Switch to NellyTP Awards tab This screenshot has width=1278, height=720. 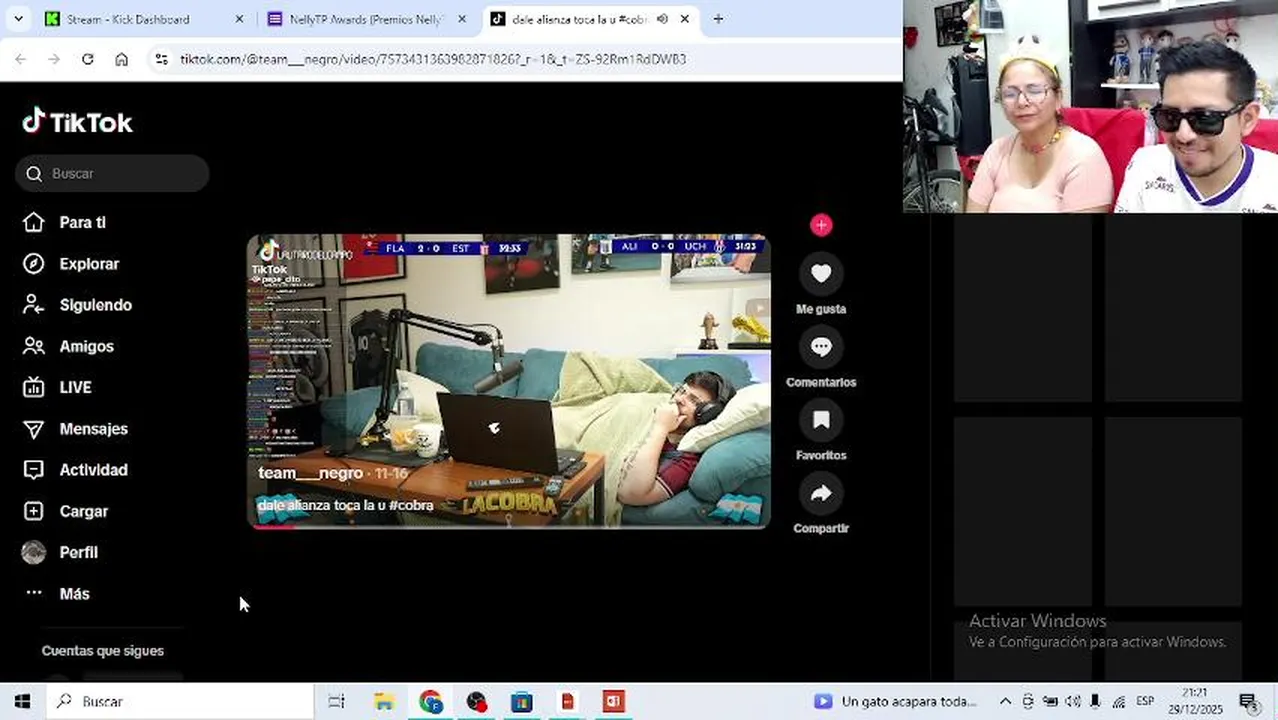coord(364,19)
